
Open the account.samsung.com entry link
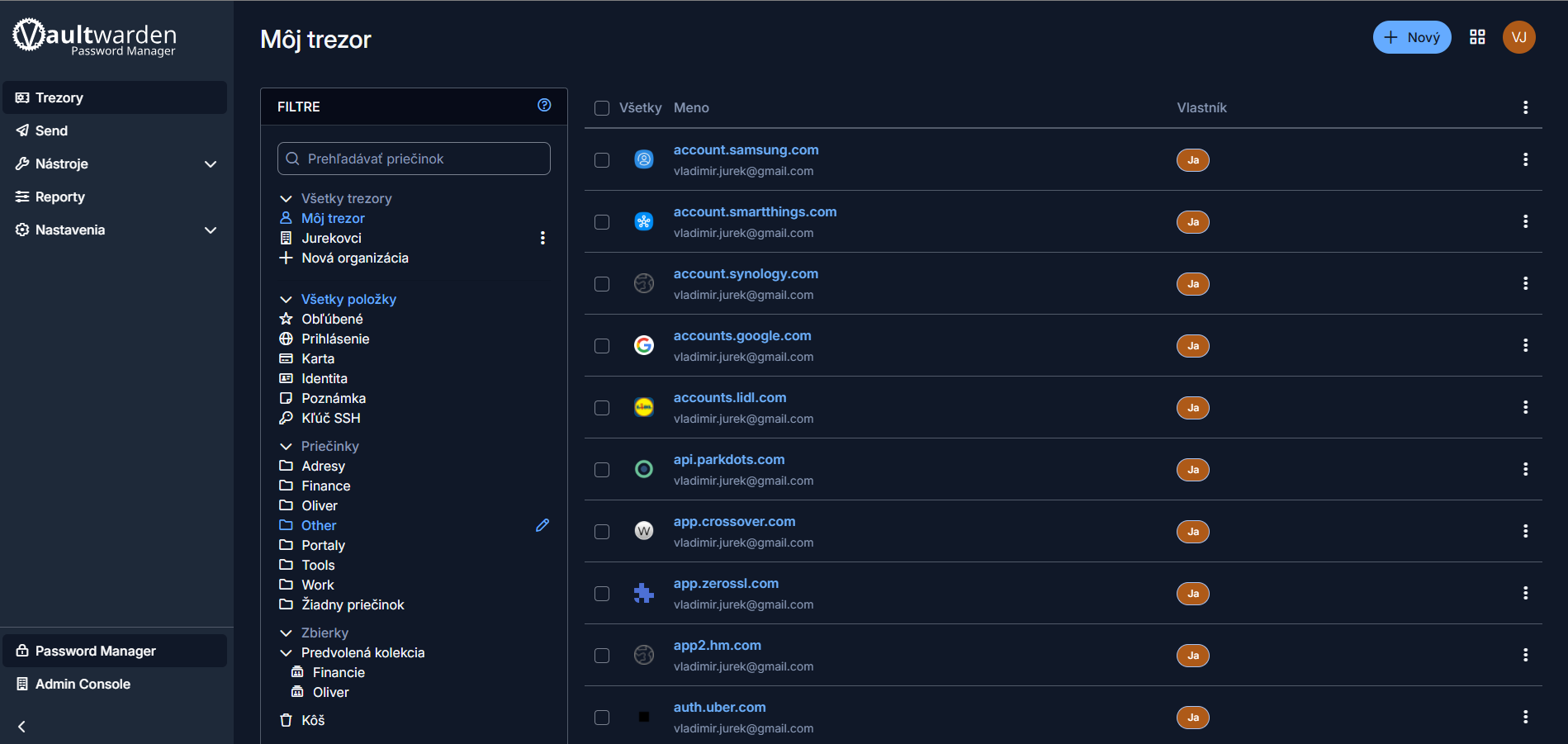click(x=746, y=149)
